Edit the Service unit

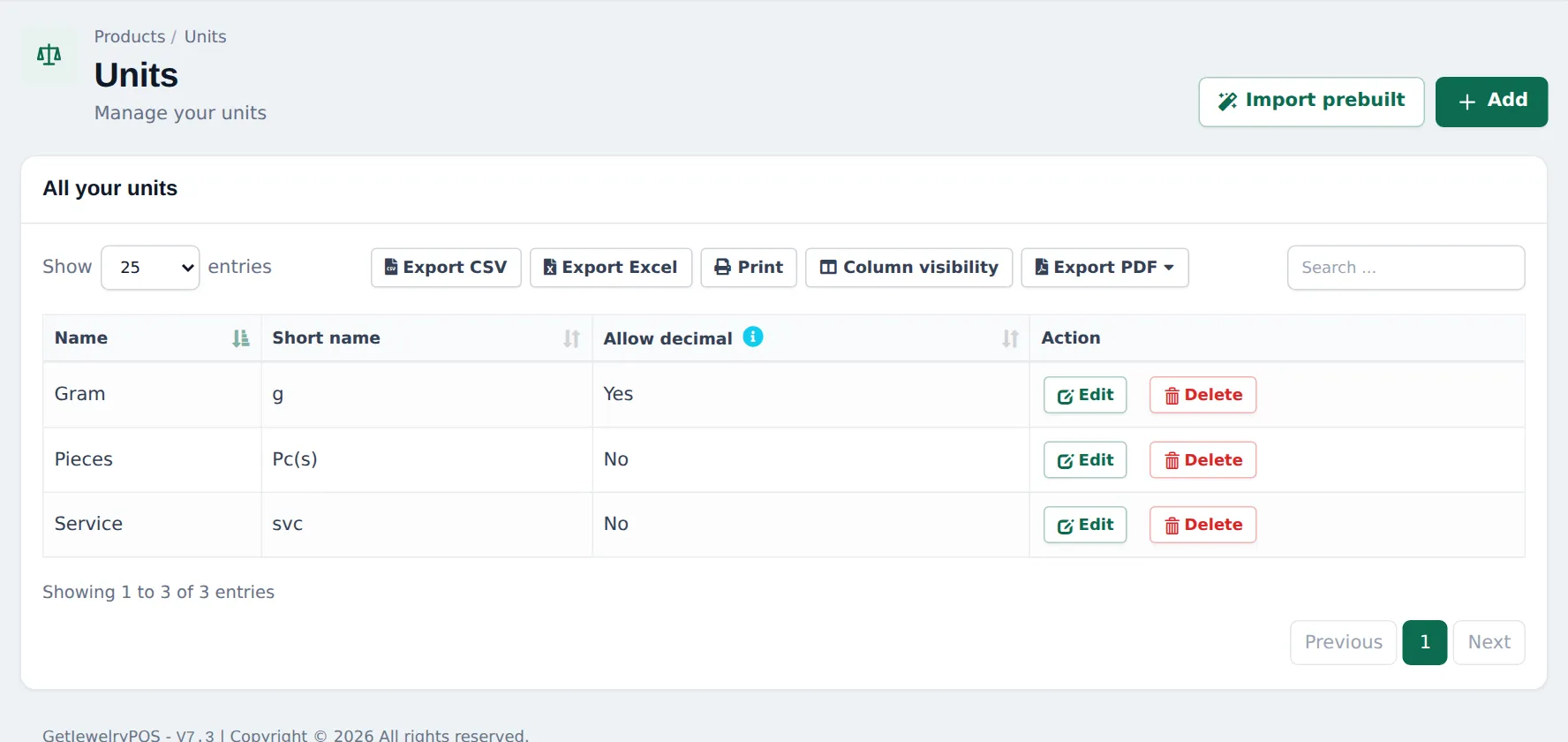tap(1085, 525)
